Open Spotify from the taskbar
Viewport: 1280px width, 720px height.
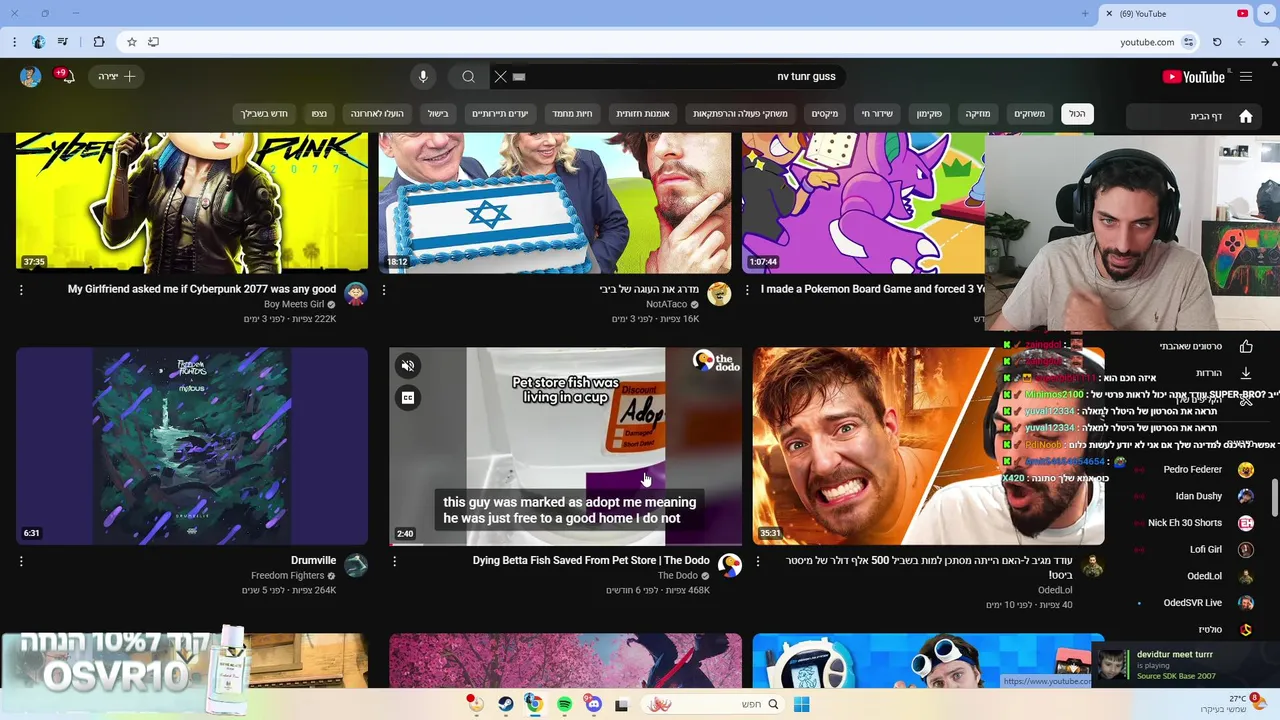pos(564,704)
